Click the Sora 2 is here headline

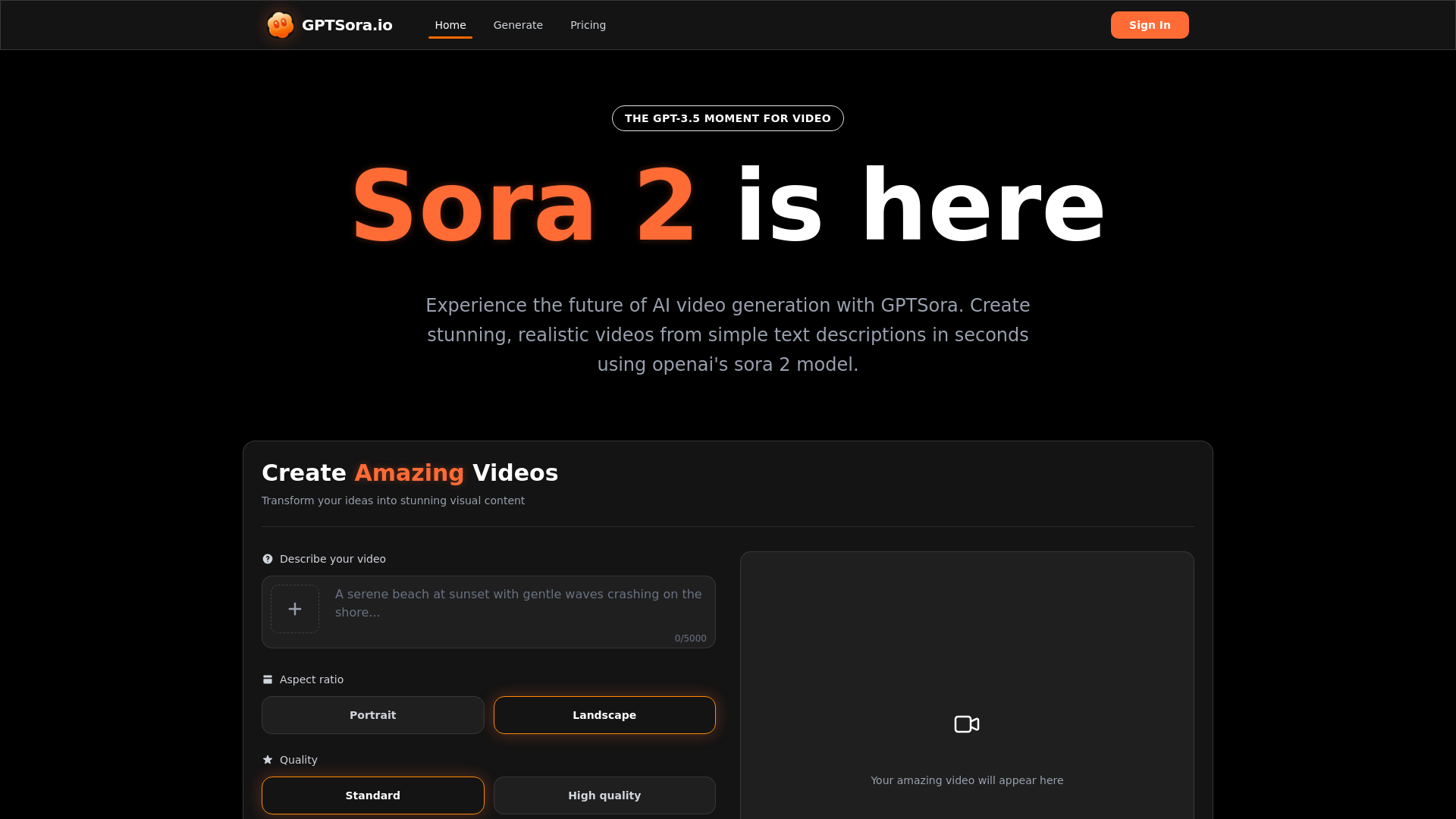(x=728, y=206)
